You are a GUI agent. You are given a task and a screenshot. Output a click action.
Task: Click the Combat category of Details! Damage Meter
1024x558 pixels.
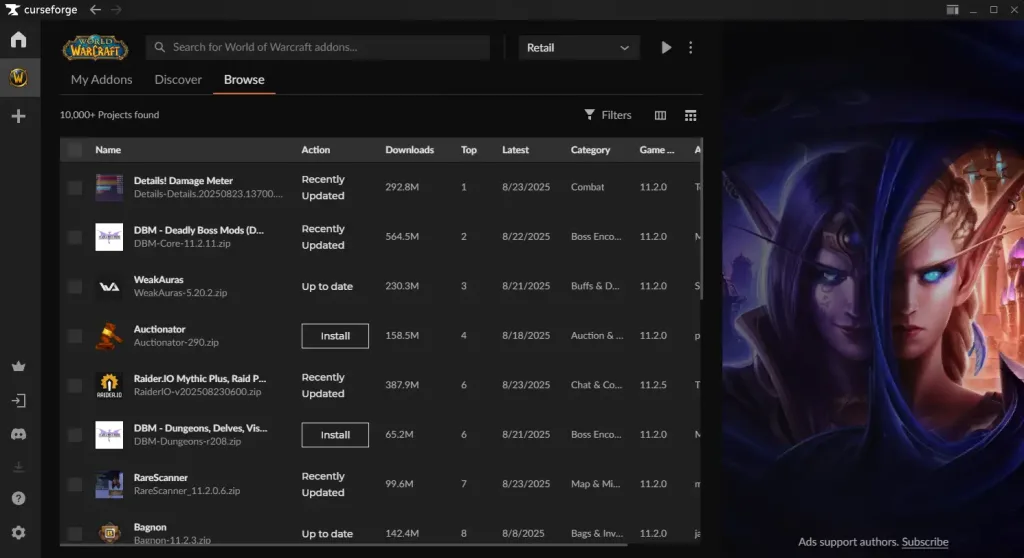[x=587, y=187]
